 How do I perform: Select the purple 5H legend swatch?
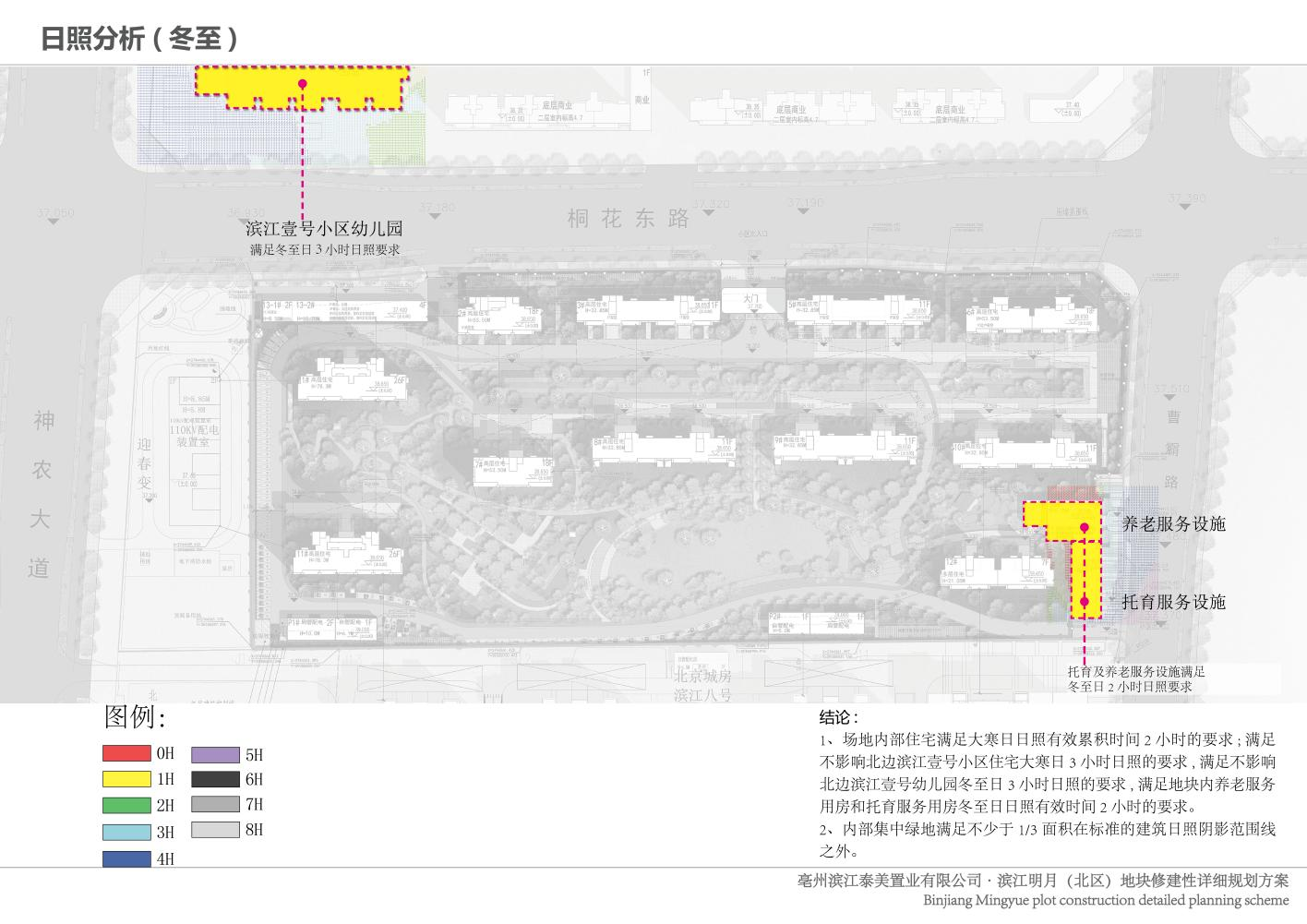215,754
